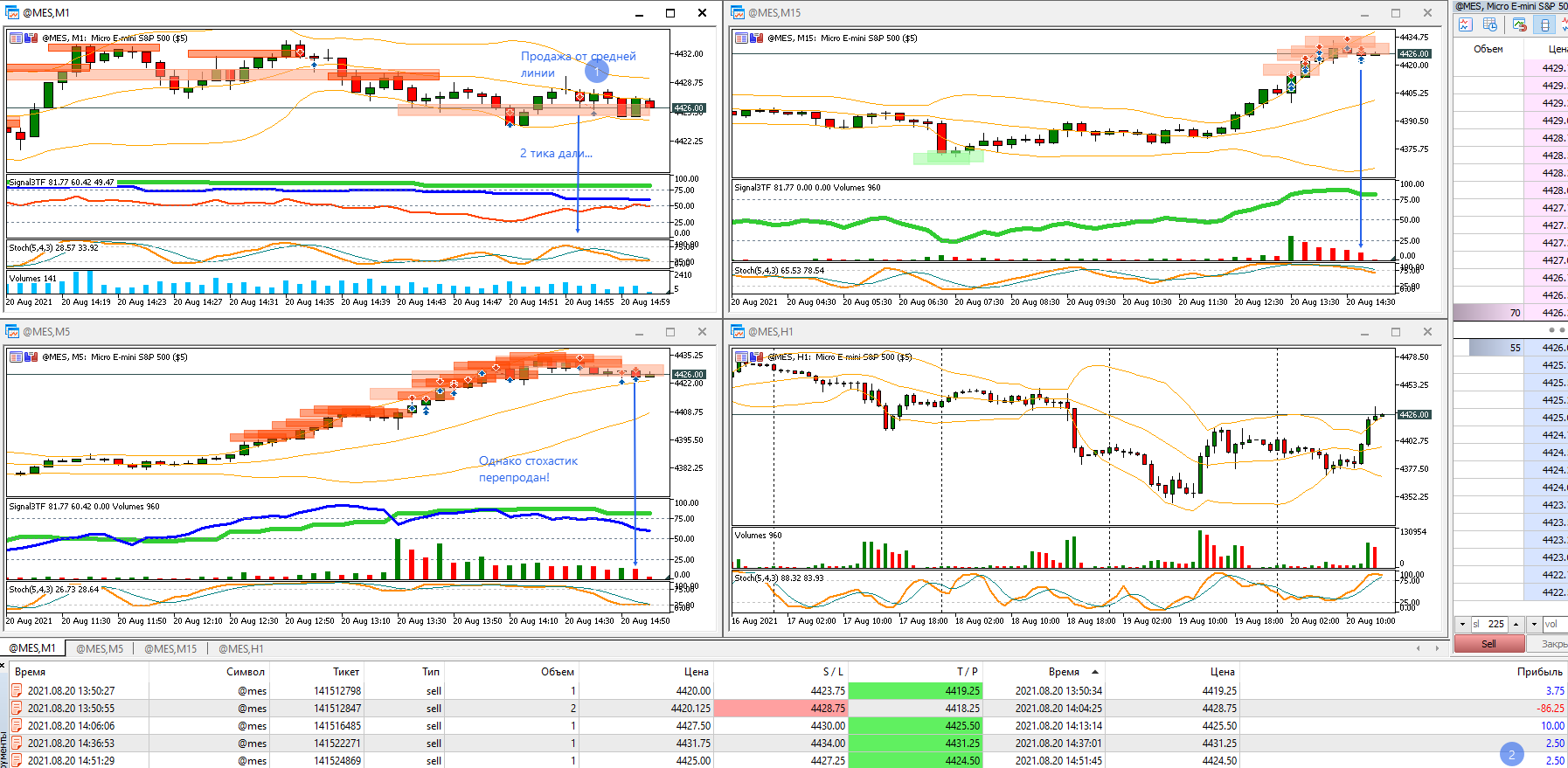
Task: Click the chart icon in @MES,M5 window title
Action: tap(12, 332)
